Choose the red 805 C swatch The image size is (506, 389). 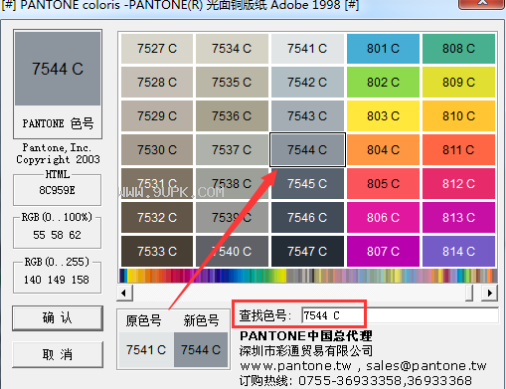coord(383,183)
